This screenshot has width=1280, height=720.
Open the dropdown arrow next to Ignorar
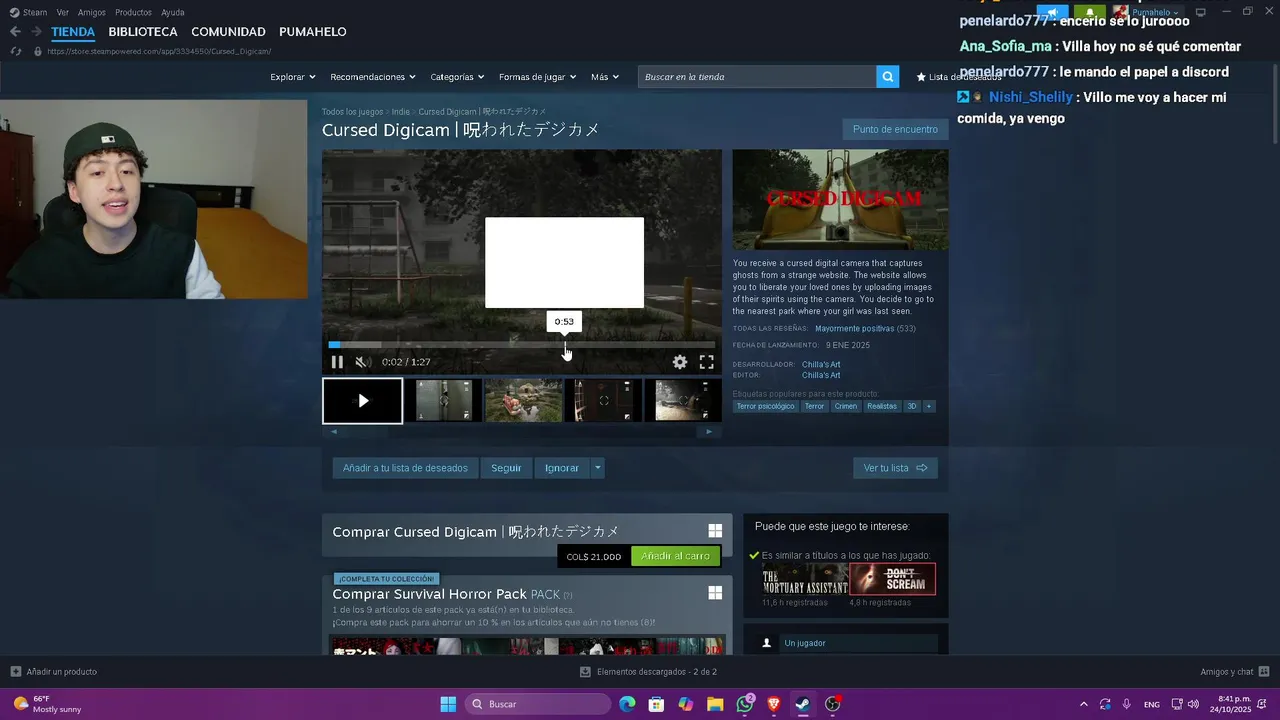[597, 468]
